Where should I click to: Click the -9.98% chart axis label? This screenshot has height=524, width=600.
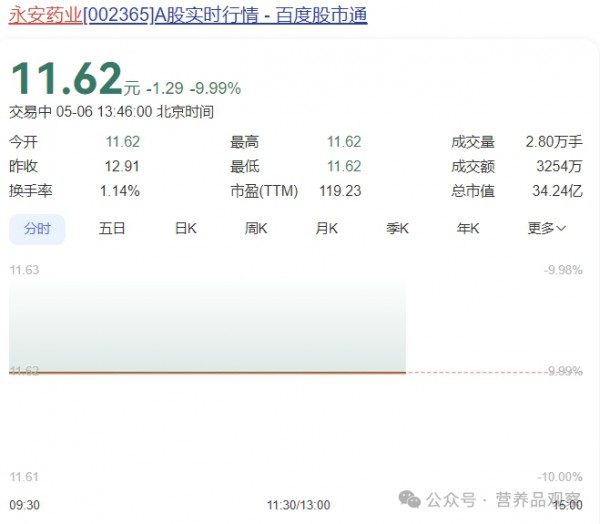(563, 270)
